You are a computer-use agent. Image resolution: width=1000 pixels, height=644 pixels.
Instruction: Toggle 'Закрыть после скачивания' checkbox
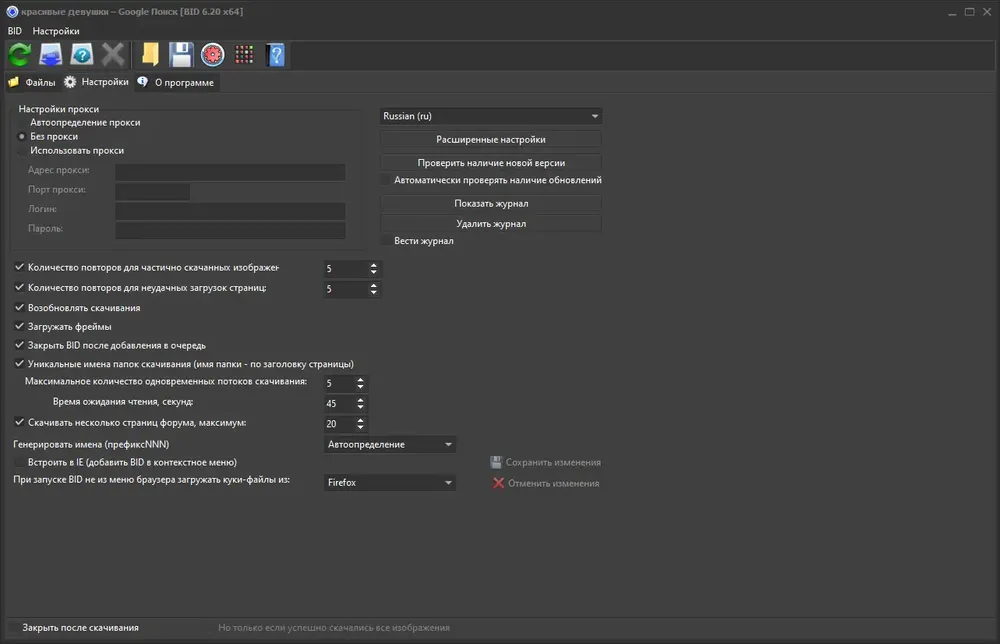[x=13, y=628]
